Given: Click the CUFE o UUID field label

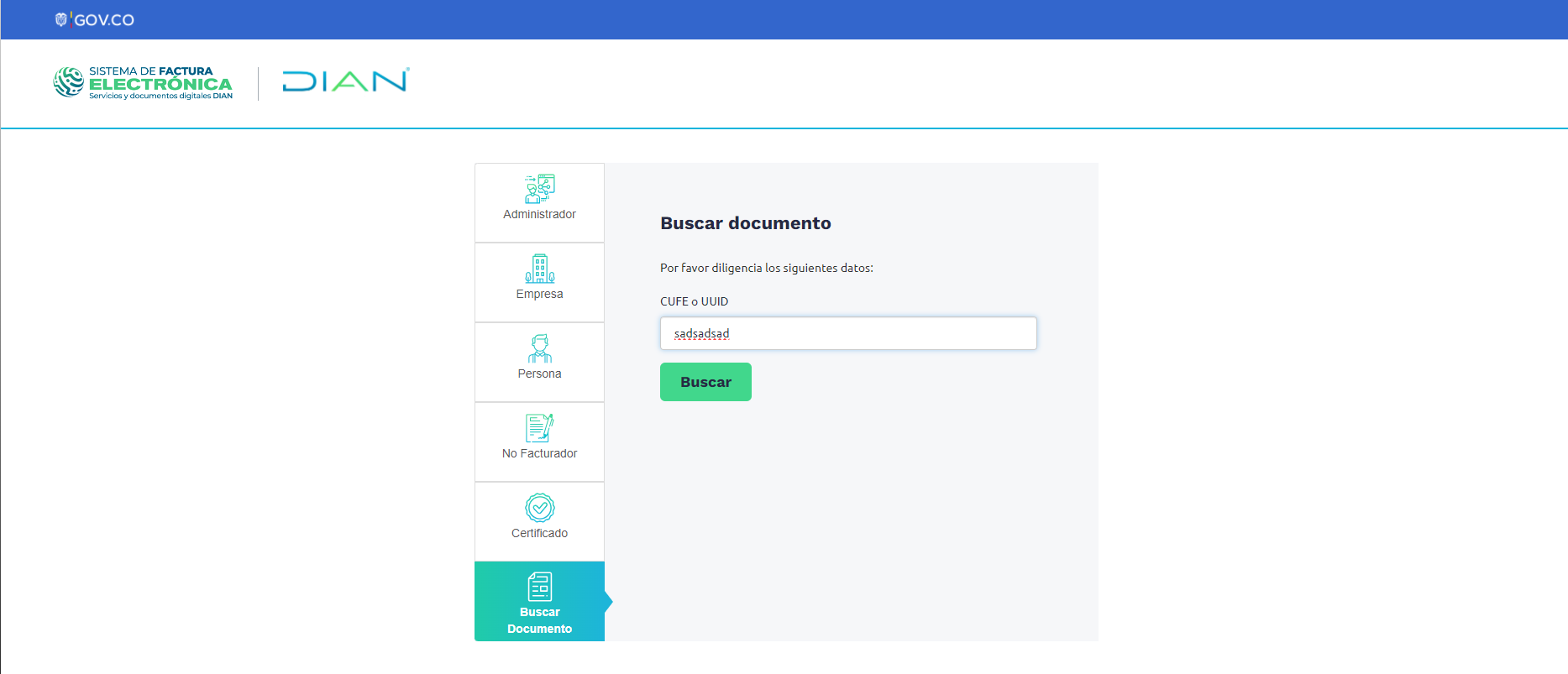Looking at the screenshot, I should point(694,301).
